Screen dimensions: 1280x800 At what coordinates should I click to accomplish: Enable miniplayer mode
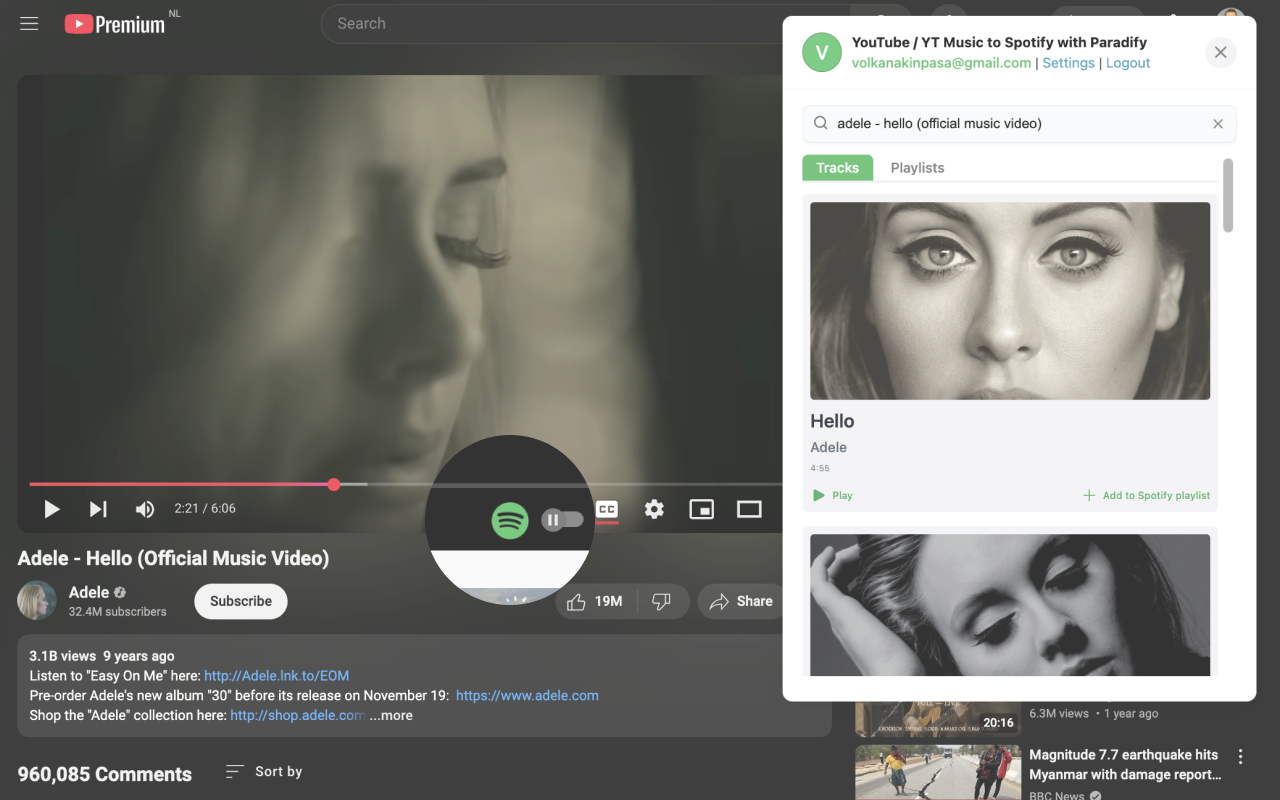click(x=702, y=510)
